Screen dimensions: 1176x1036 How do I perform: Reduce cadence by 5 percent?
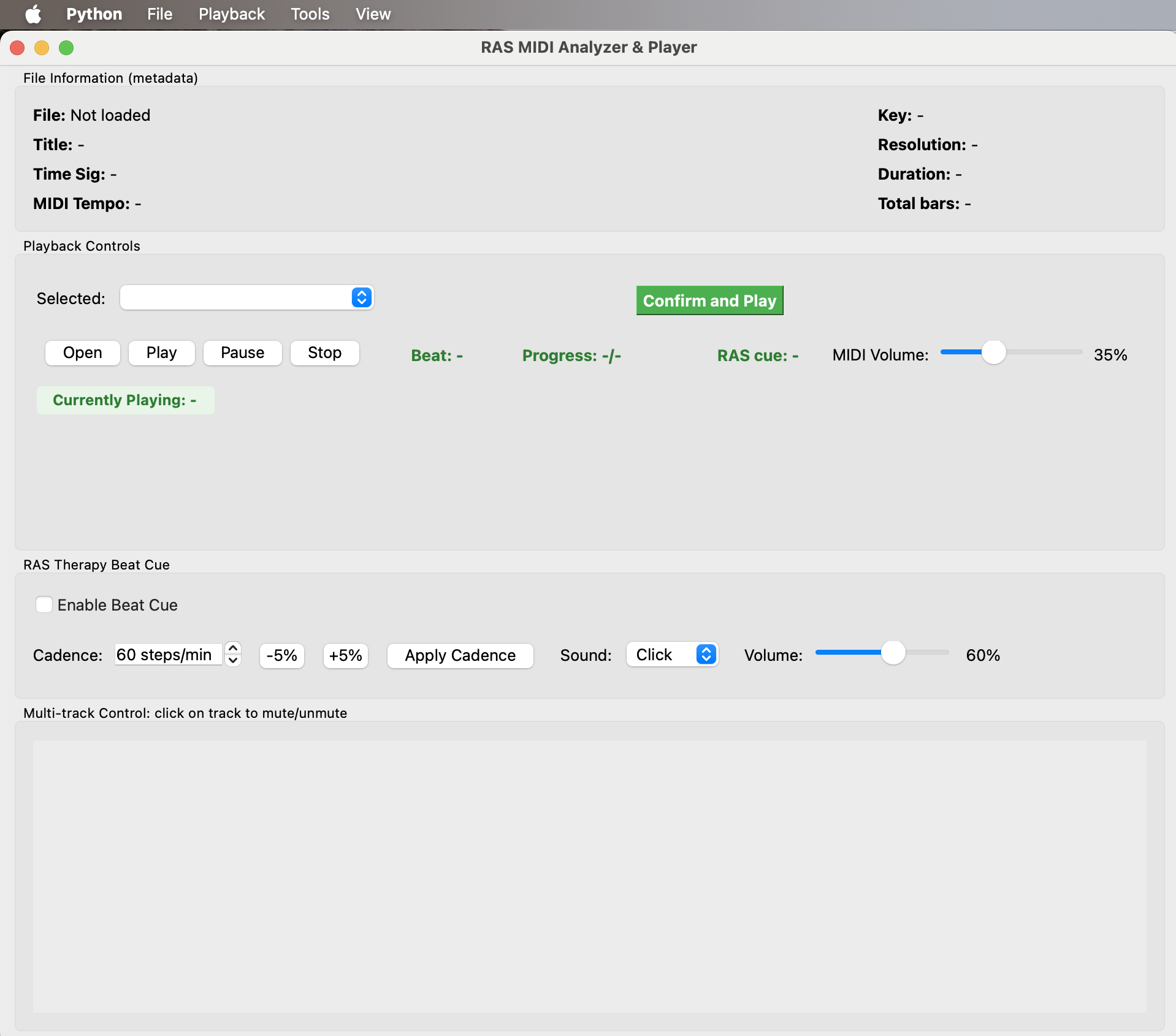[x=281, y=656]
